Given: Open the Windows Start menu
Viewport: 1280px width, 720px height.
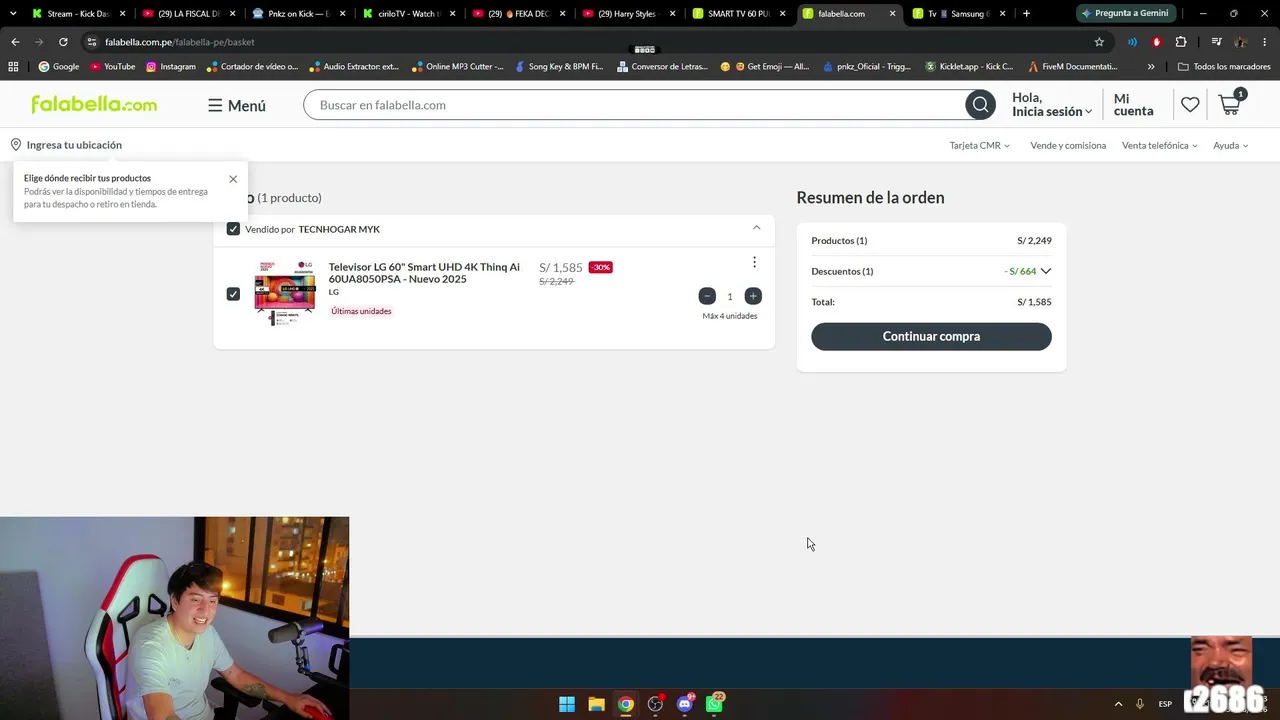Looking at the screenshot, I should [x=567, y=704].
